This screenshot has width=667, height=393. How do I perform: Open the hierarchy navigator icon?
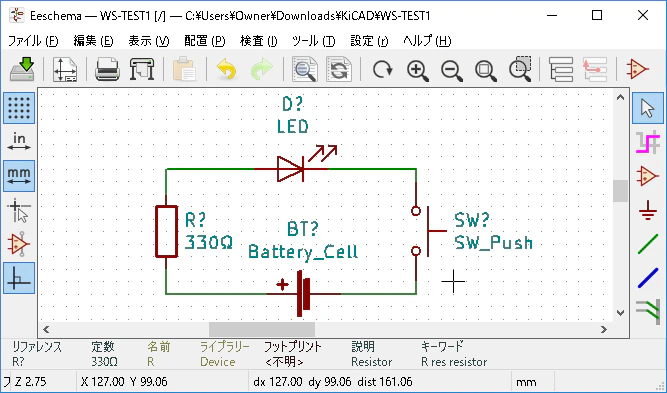pos(561,69)
